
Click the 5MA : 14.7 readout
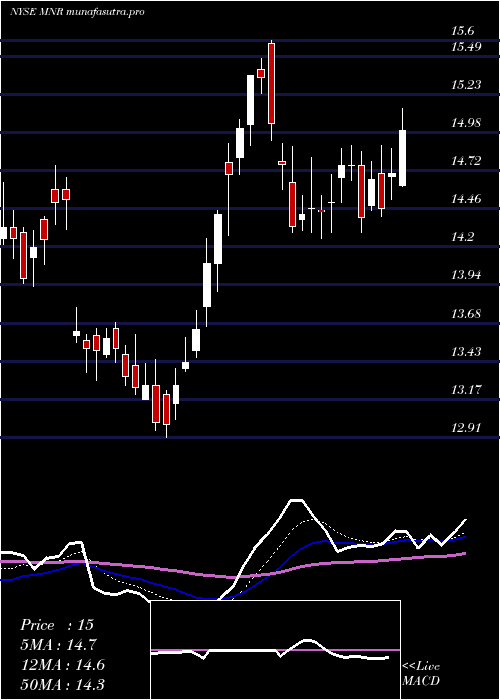(58, 645)
